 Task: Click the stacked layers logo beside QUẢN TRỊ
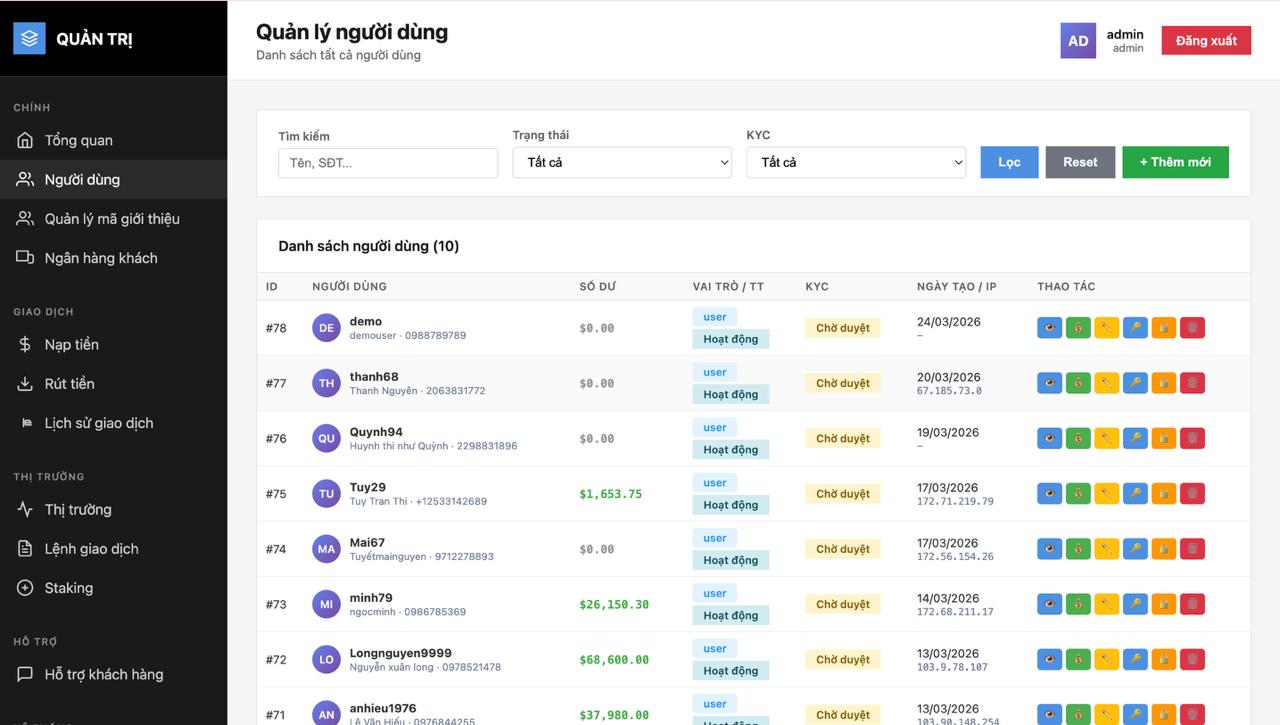tap(29, 38)
